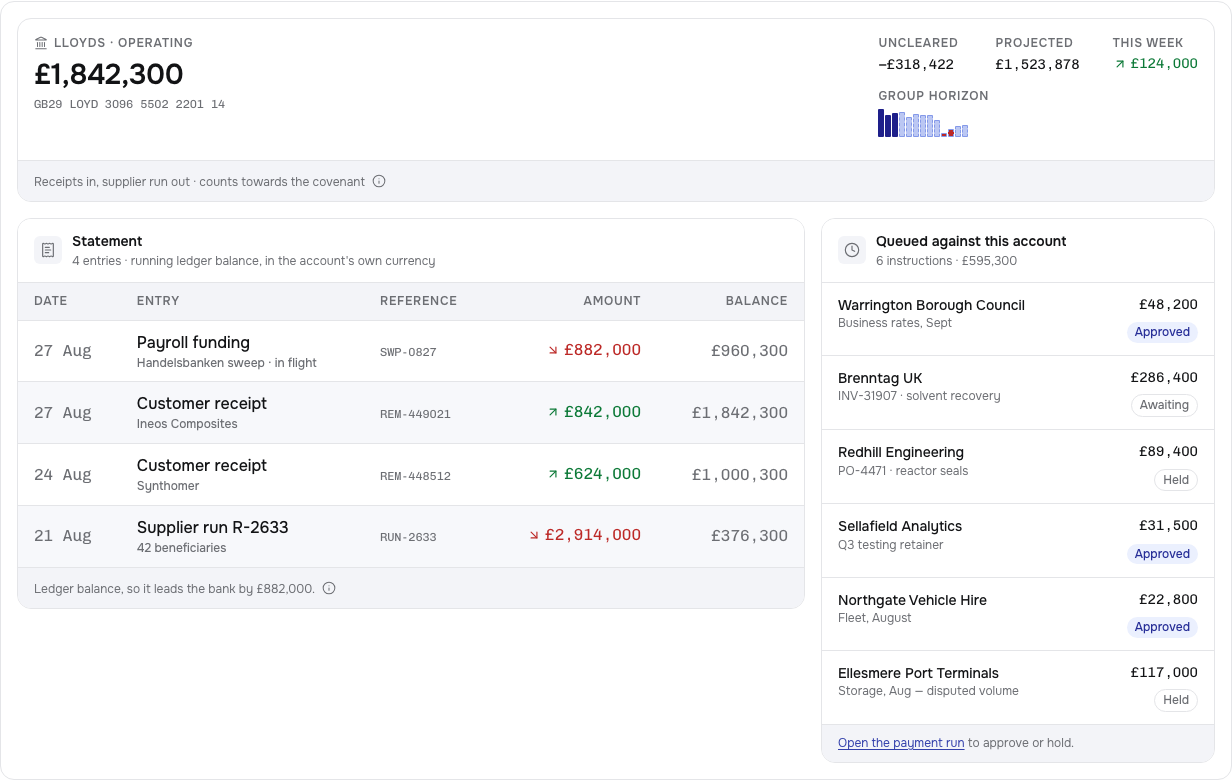The image size is (1232, 780).
Task: Click Held badge for Redhill Engineering
Action: pyautogui.click(x=1176, y=480)
